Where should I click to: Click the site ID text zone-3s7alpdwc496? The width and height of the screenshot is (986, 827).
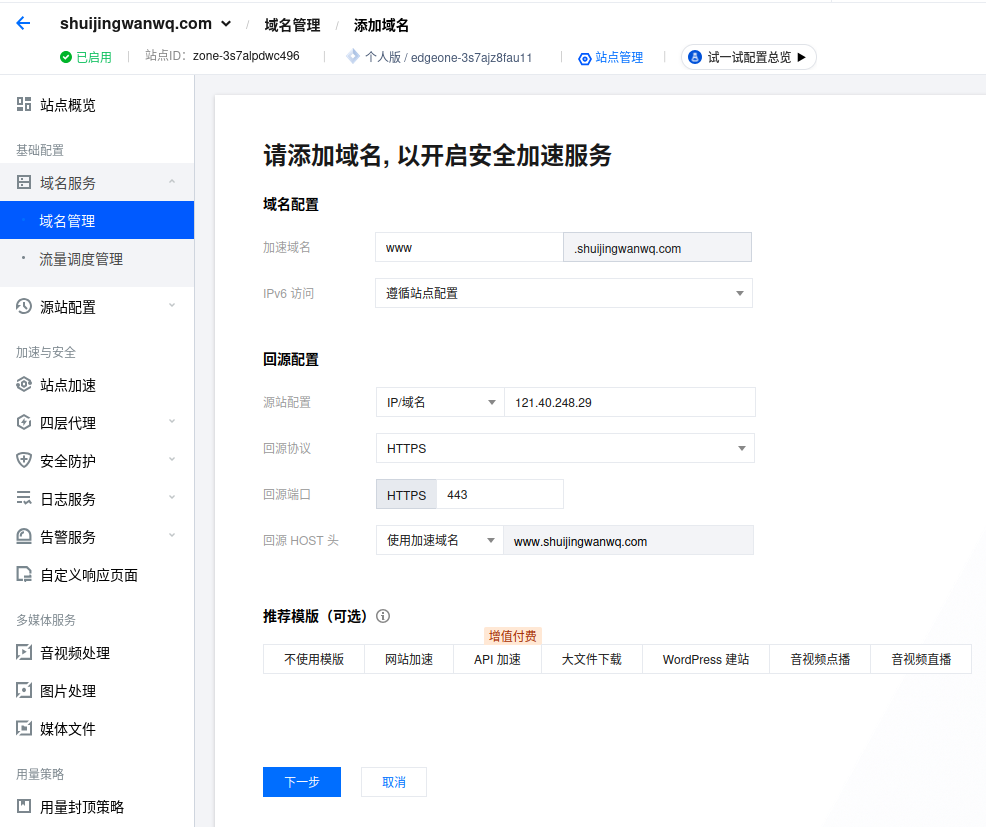tap(246, 56)
